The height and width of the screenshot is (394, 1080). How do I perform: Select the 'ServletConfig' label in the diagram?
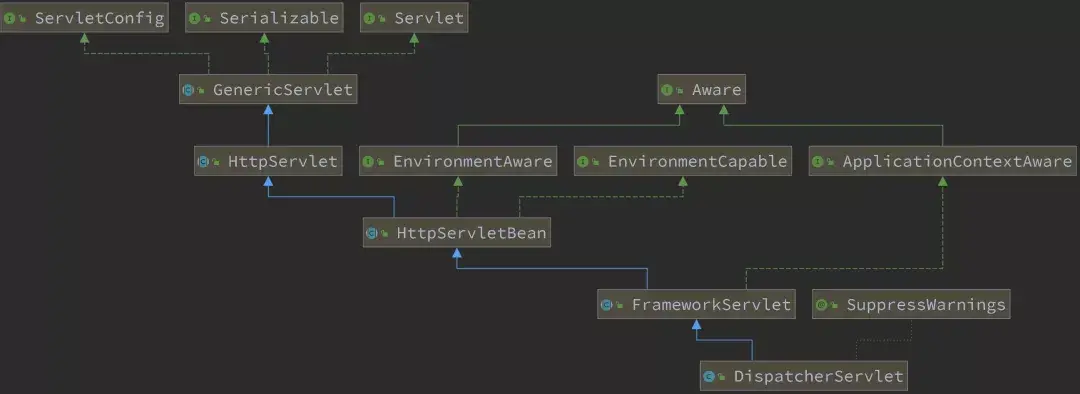(100, 18)
